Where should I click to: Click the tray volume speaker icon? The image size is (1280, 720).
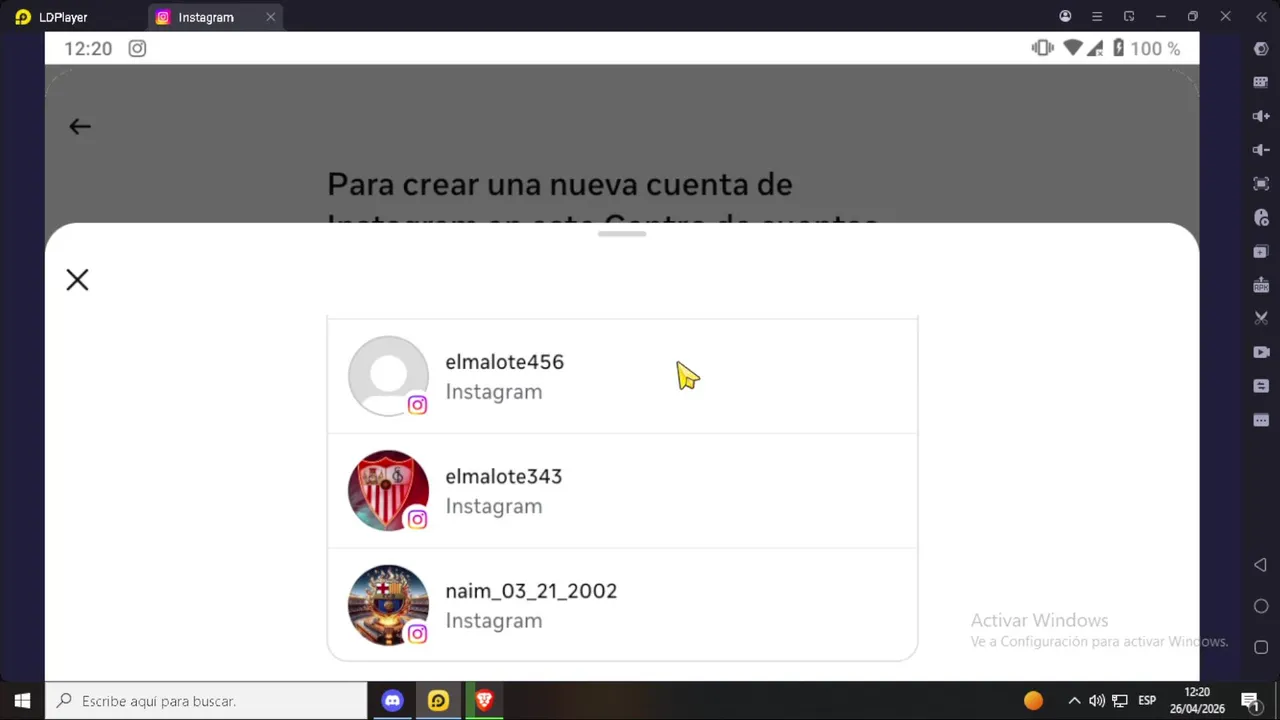[1097, 701]
